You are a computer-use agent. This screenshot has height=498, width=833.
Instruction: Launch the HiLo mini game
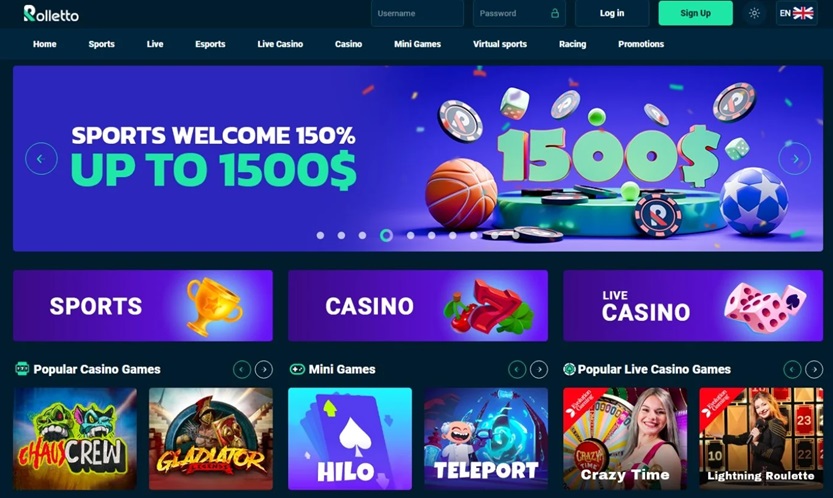[350, 438]
